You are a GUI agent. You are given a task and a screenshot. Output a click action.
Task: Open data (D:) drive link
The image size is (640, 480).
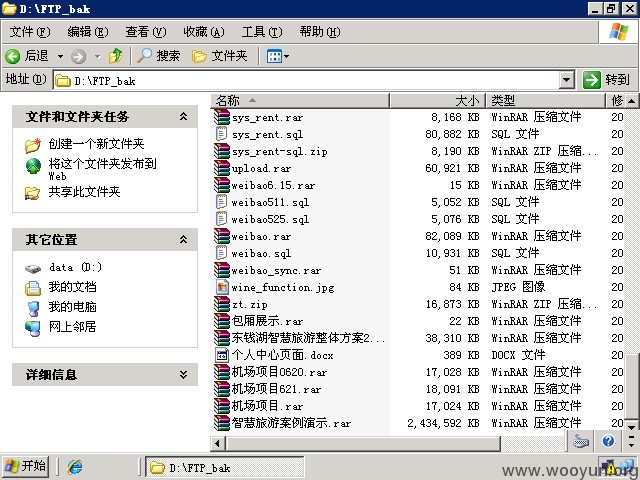(75, 267)
